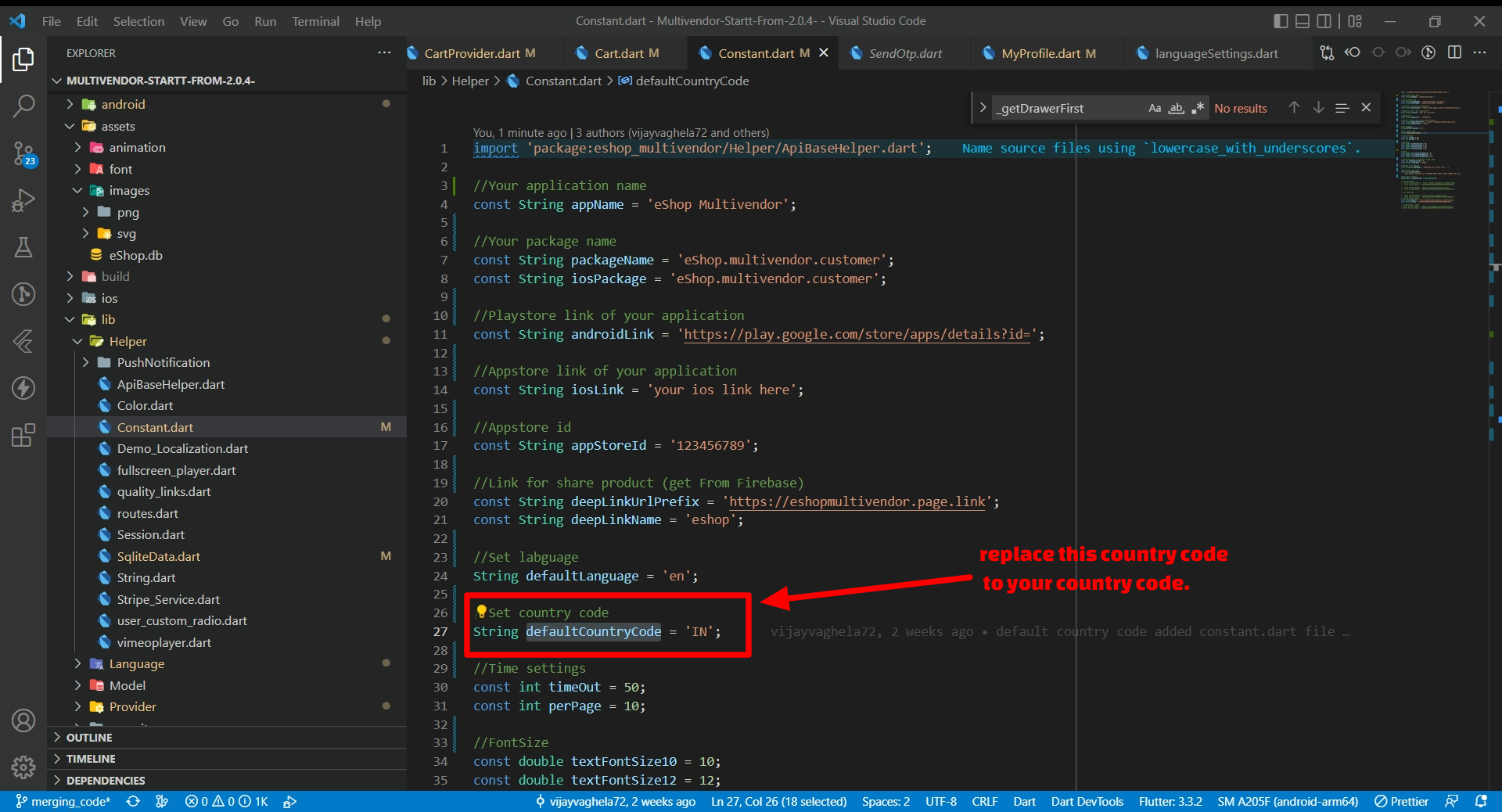Open the Accounts icon in activity bar
This screenshot has width=1502, height=812.
23,720
